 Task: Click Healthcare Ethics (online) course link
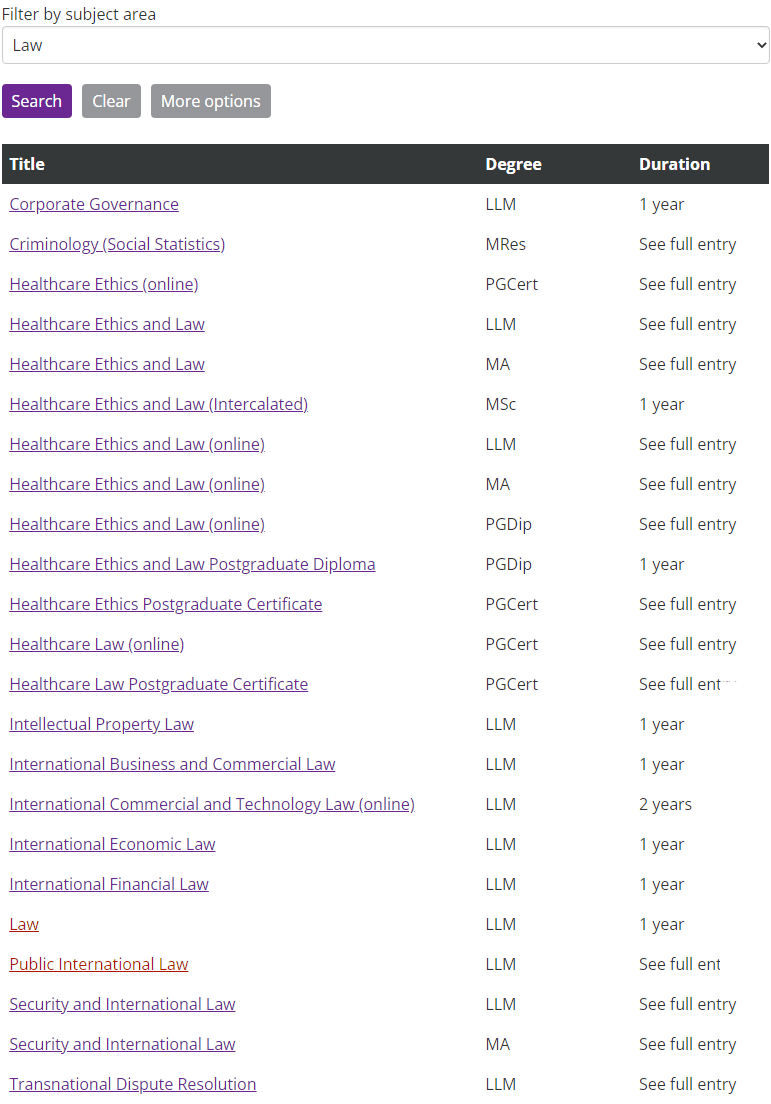pyautogui.click(x=104, y=284)
